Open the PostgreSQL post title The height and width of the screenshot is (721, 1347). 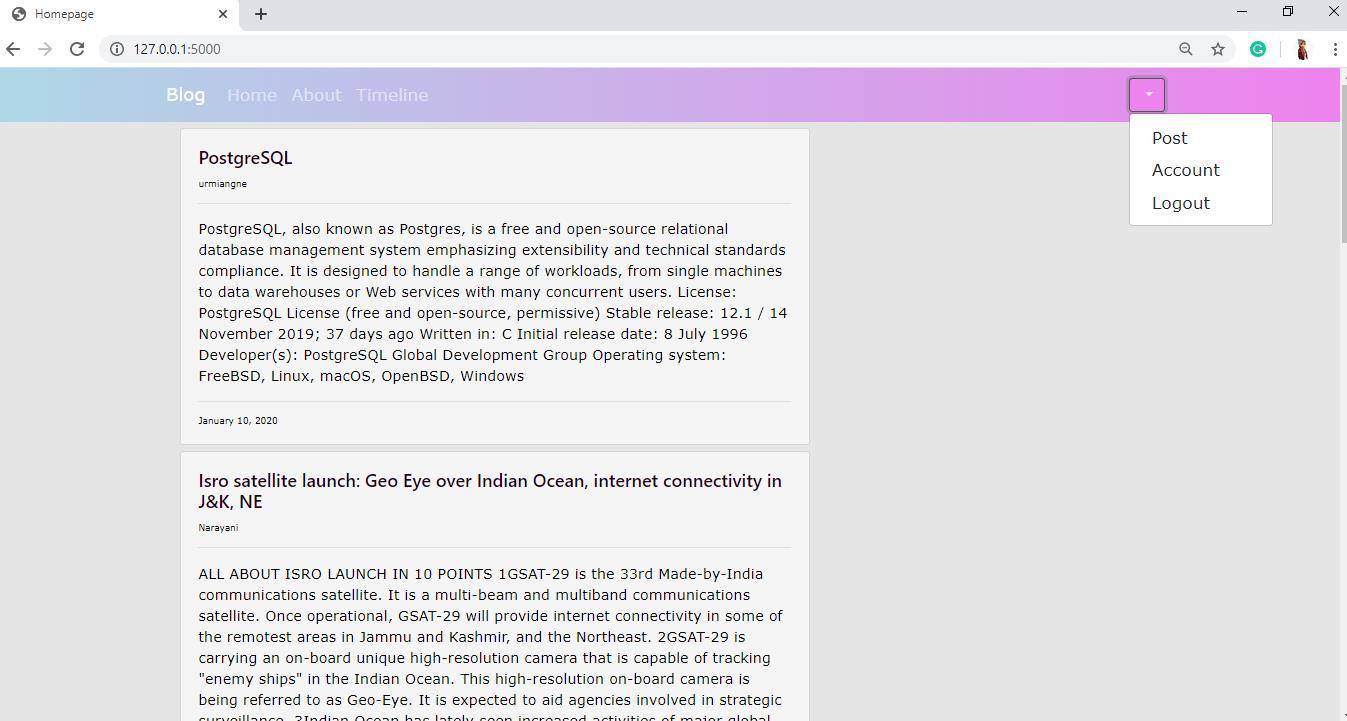tap(245, 158)
